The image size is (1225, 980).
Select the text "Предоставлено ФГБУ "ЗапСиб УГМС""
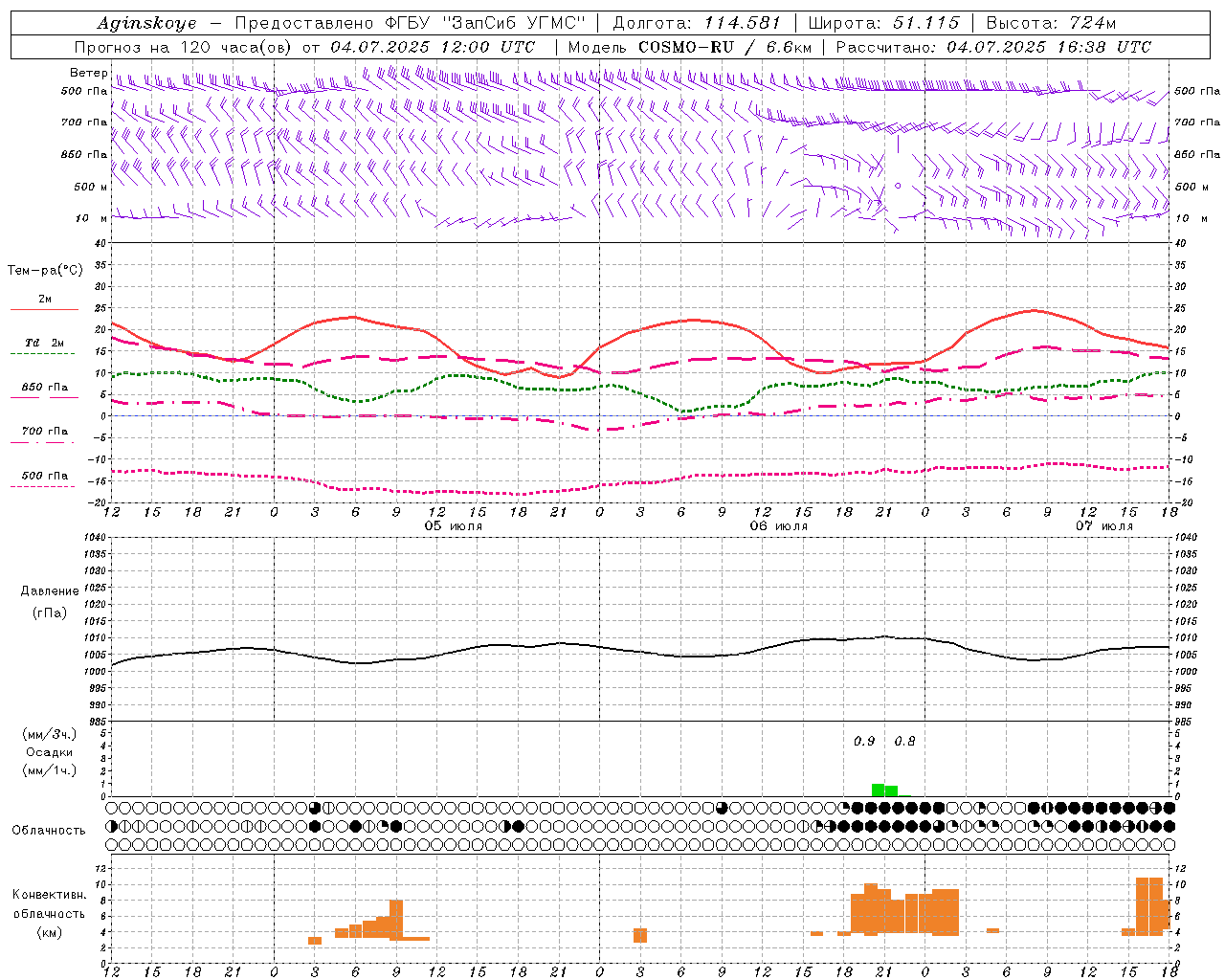[x=410, y=23]
